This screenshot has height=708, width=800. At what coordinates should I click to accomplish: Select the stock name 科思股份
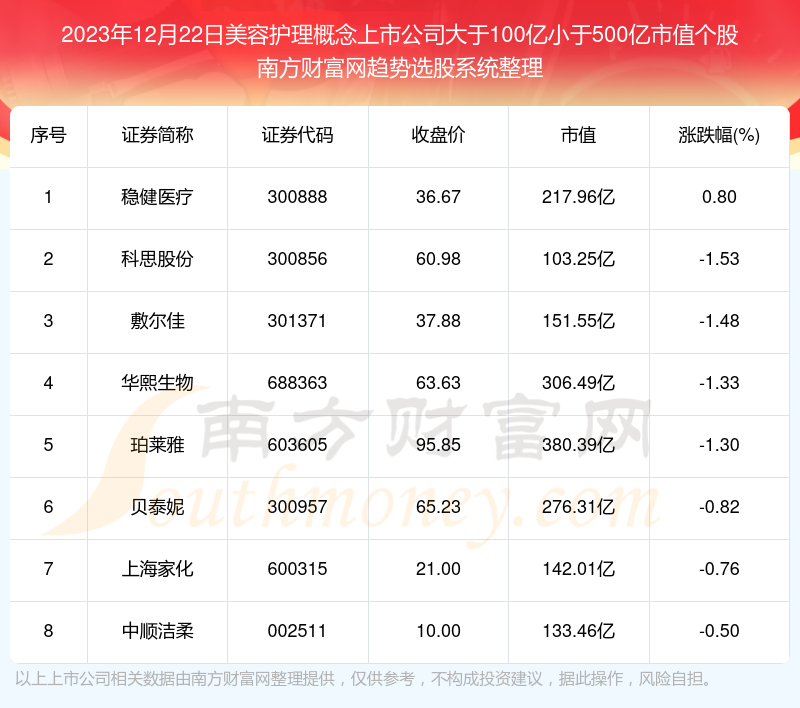tap(157, 259)
